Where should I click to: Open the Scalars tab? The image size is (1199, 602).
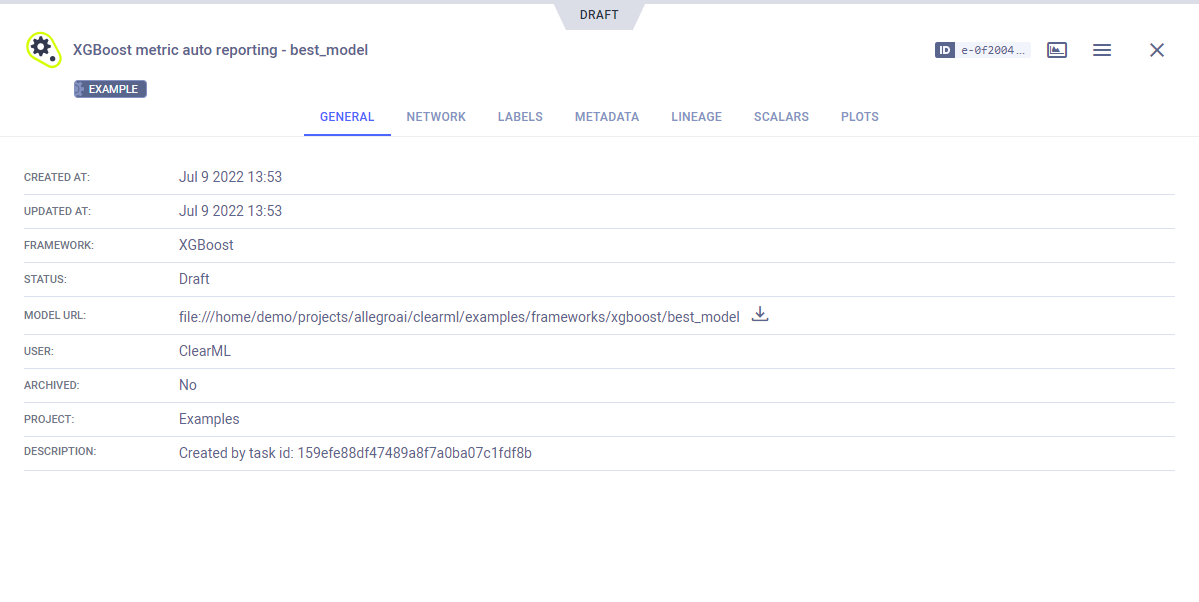[781, 117]
